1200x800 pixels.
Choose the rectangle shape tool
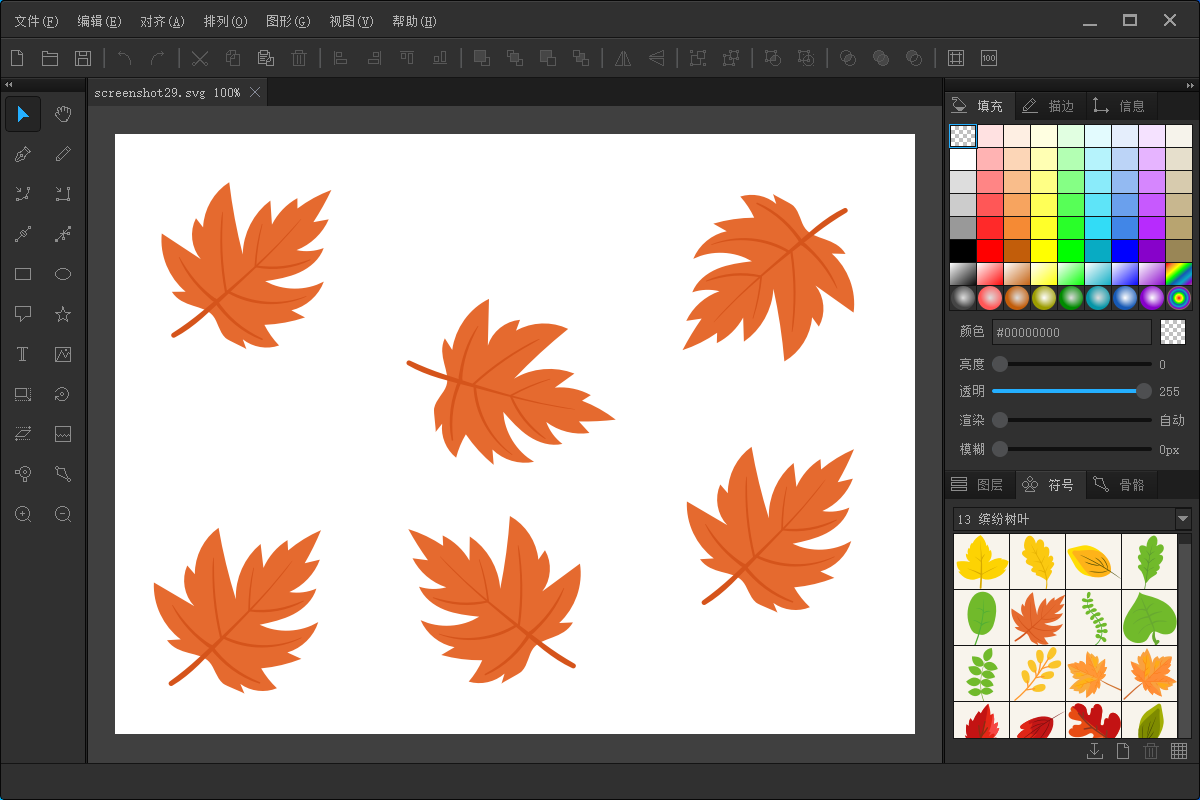(23, 274)
